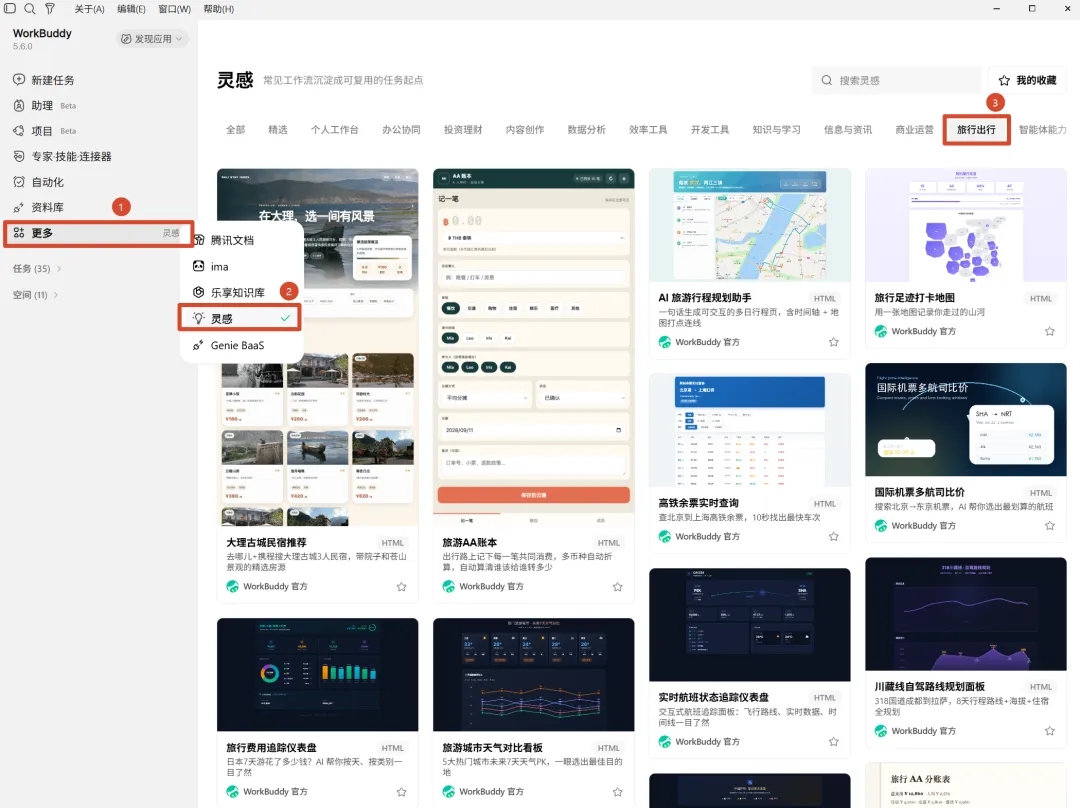Switch to the 信息与资讯 tab

848,130
